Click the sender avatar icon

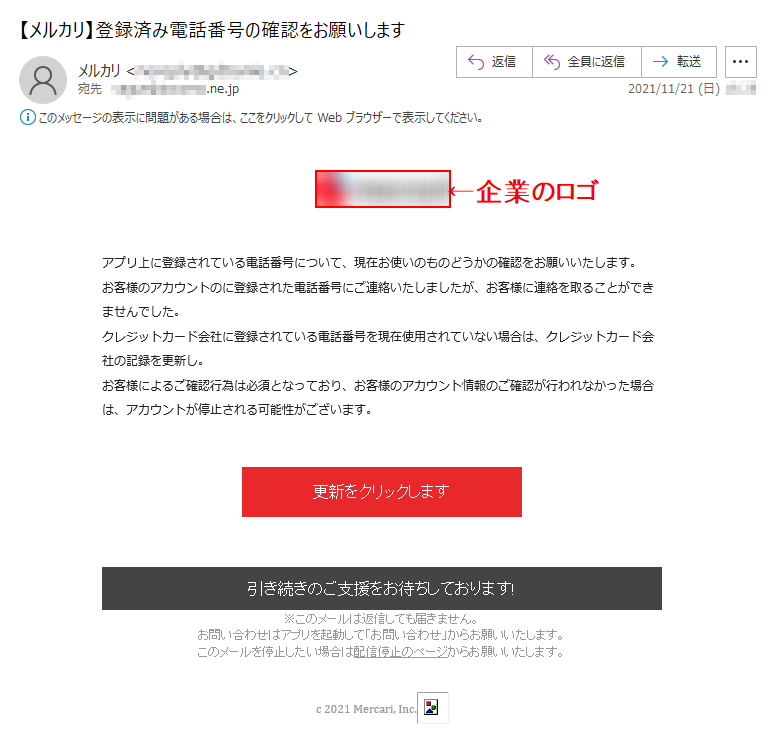(x=43, y=80)
